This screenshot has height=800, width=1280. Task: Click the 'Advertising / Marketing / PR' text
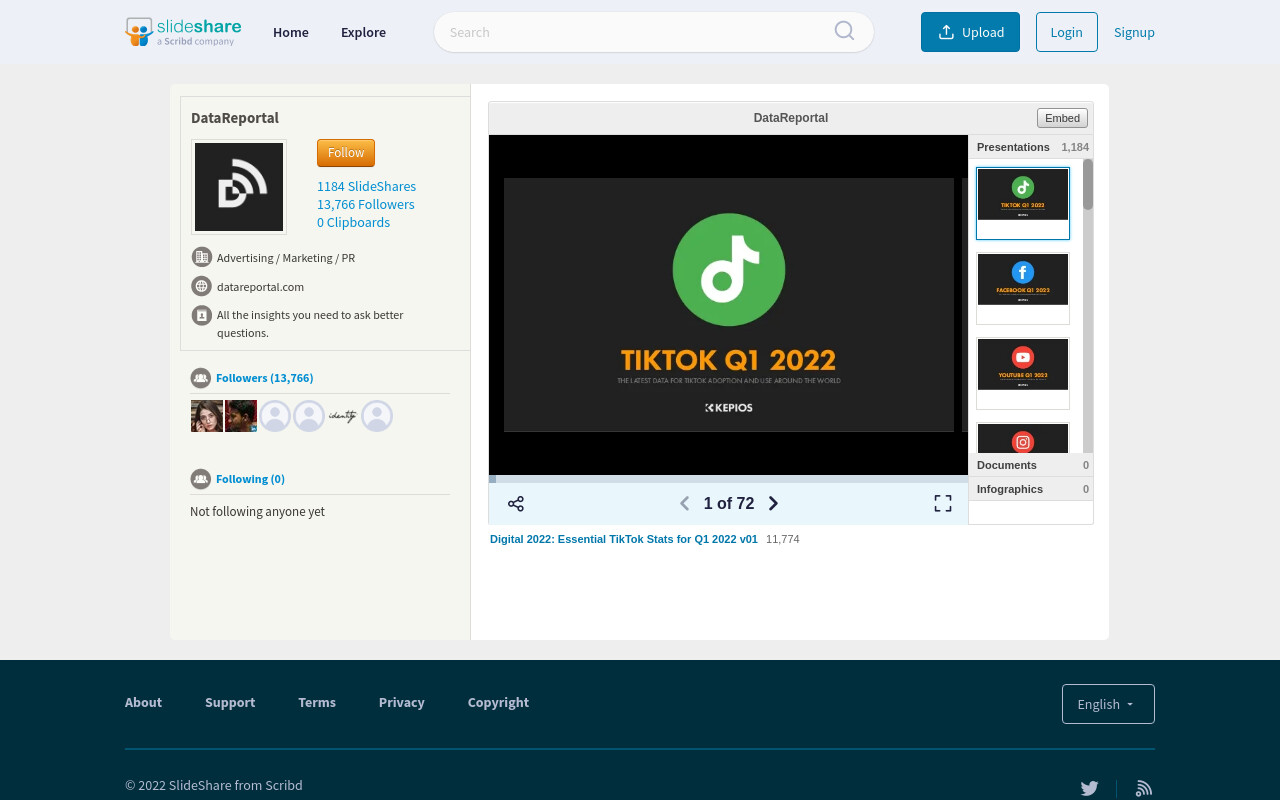[x=286, y=257]
